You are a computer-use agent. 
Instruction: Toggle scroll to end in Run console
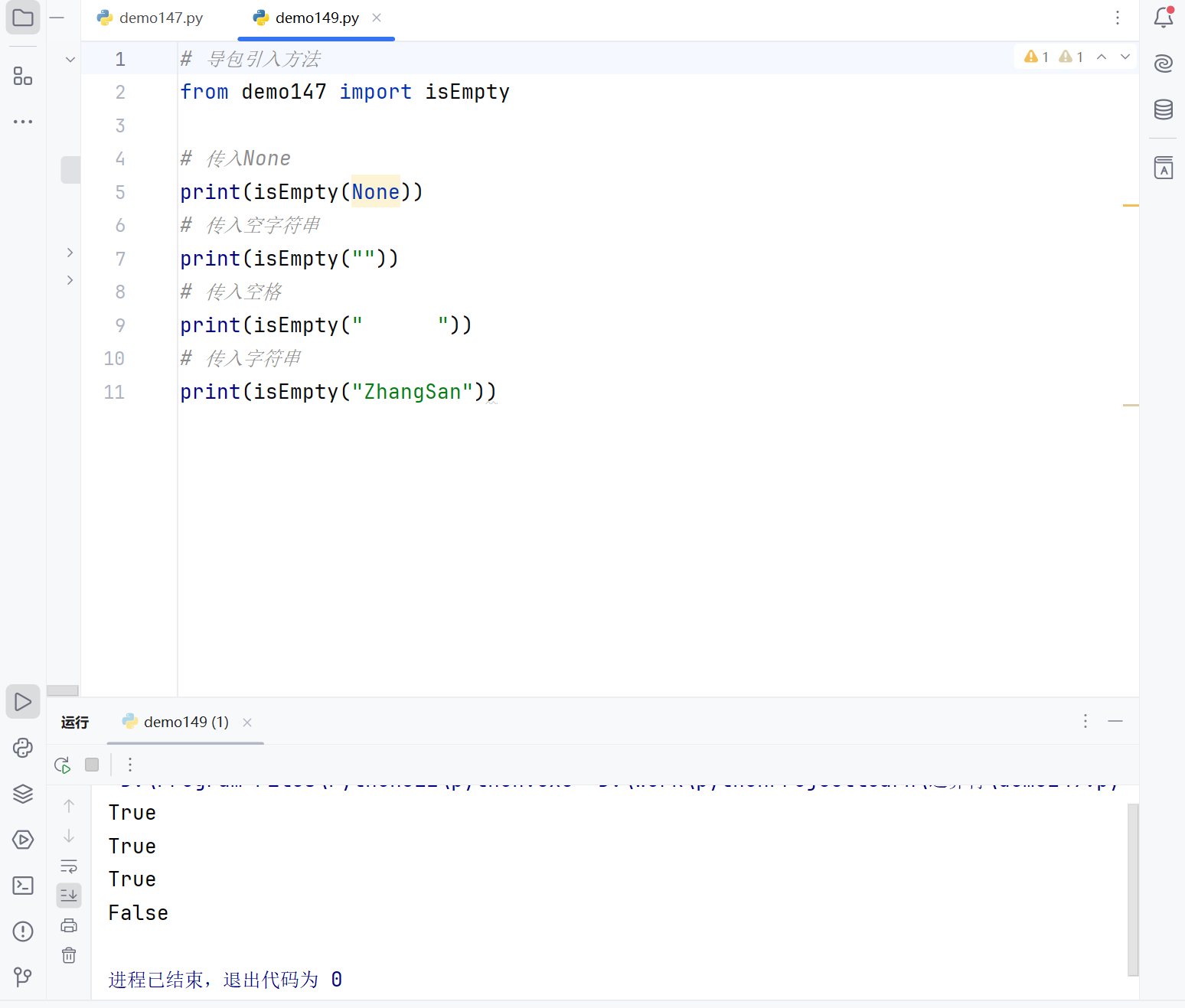(69, 895)
